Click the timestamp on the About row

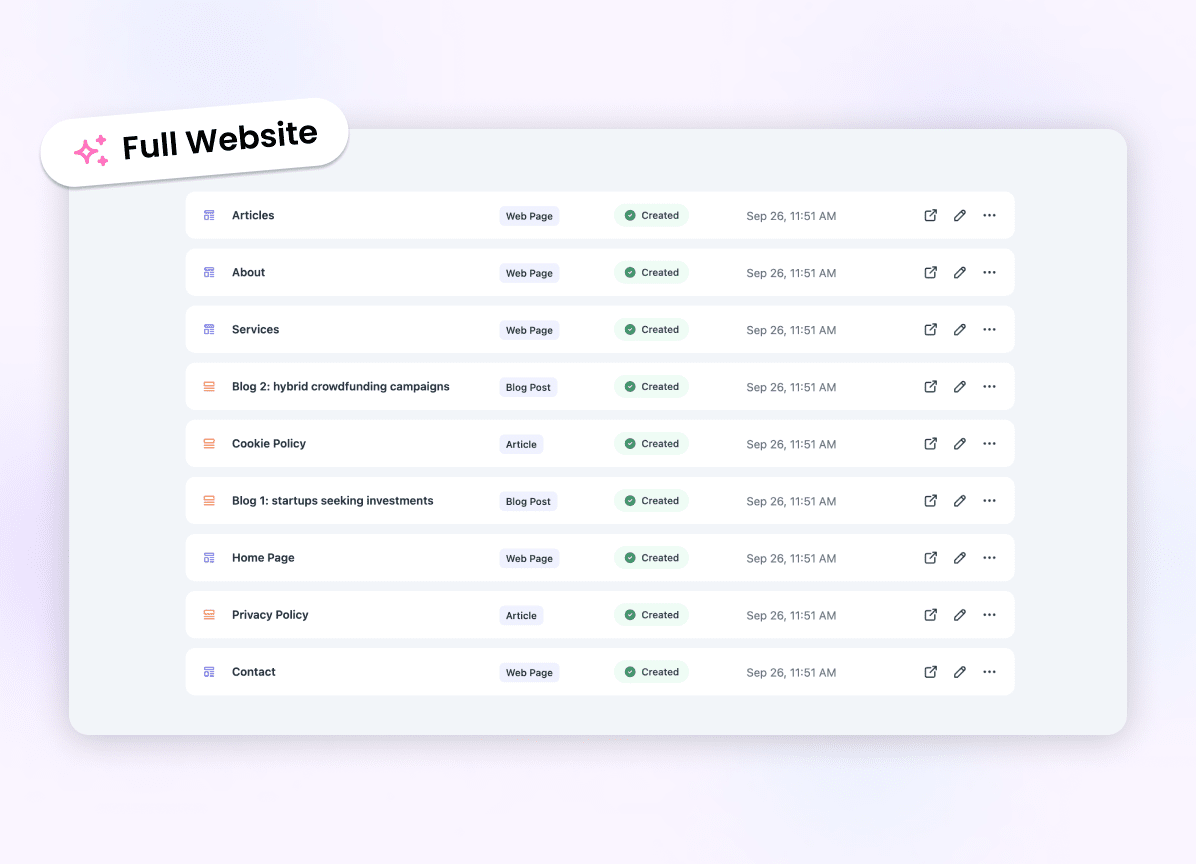click(791, 273)
